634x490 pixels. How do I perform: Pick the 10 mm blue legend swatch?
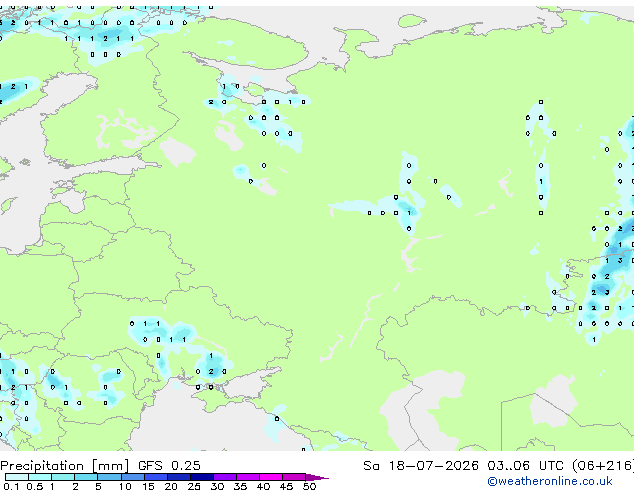coord(133,477)
